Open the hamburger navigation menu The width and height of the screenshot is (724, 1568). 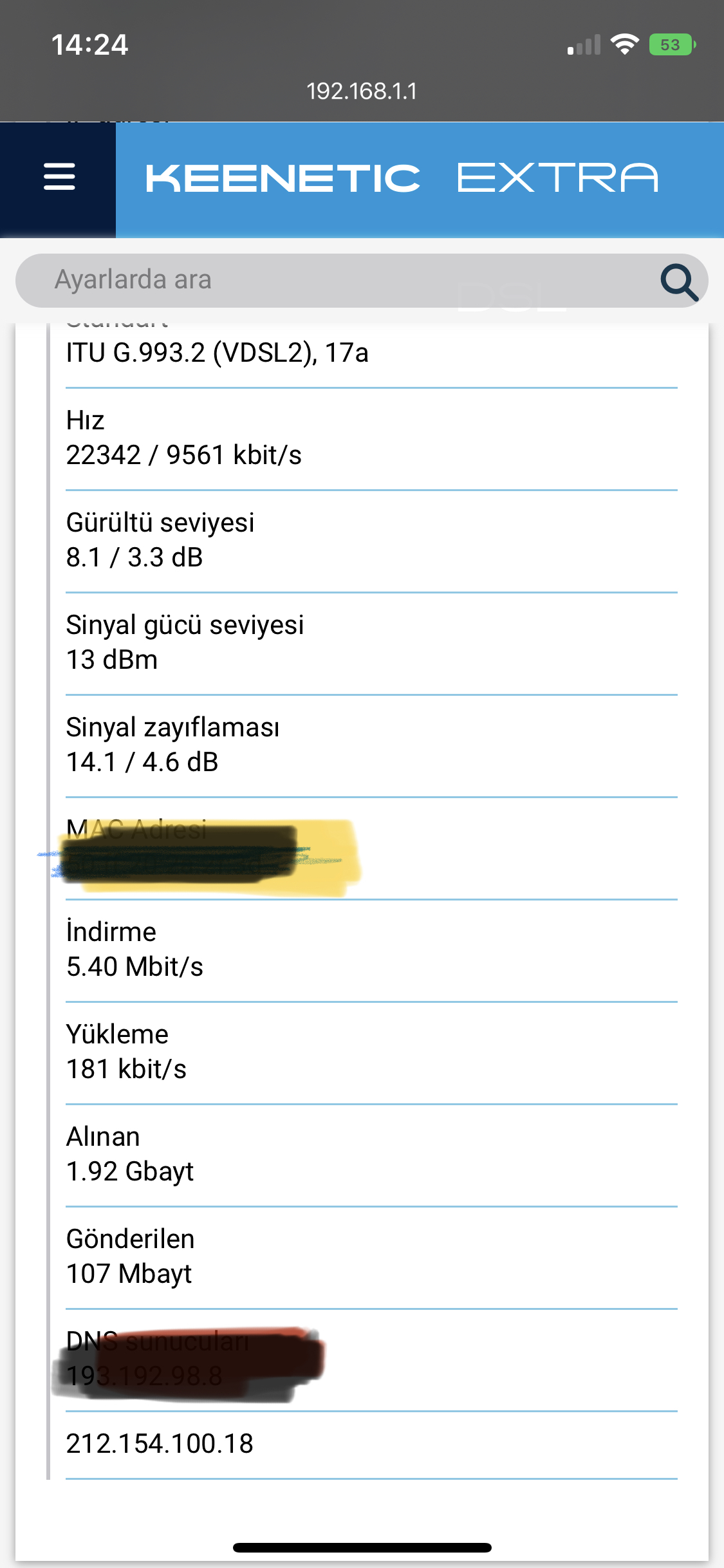pyautogui.click(x=59, y=177)
